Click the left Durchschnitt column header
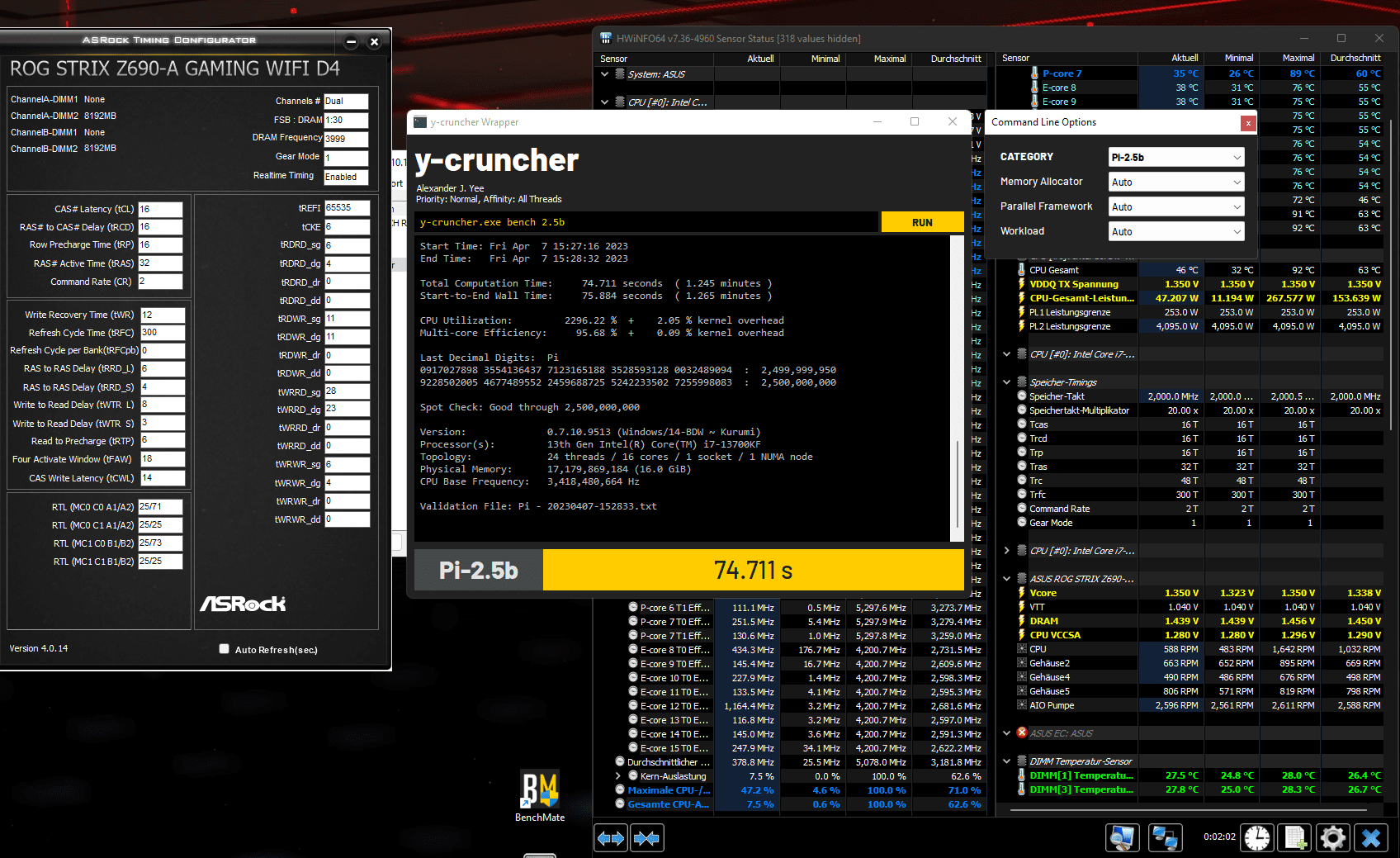This screenshot has width=1400, height=858. pos(949,59)
